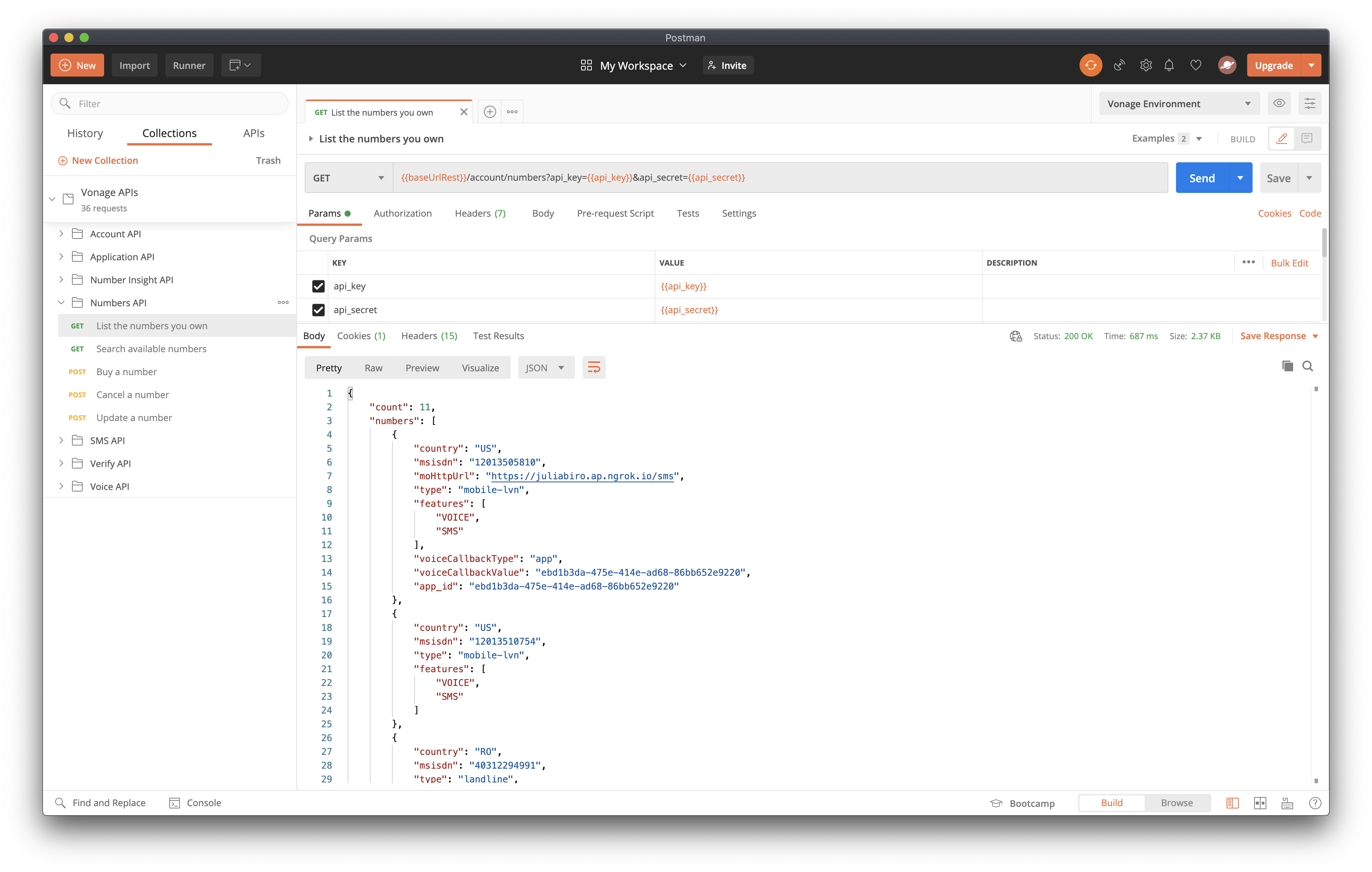This screenshot has height=872, width=1372.
Task: Open the Save button dropdown arrow
Action: click(1309, 178)
